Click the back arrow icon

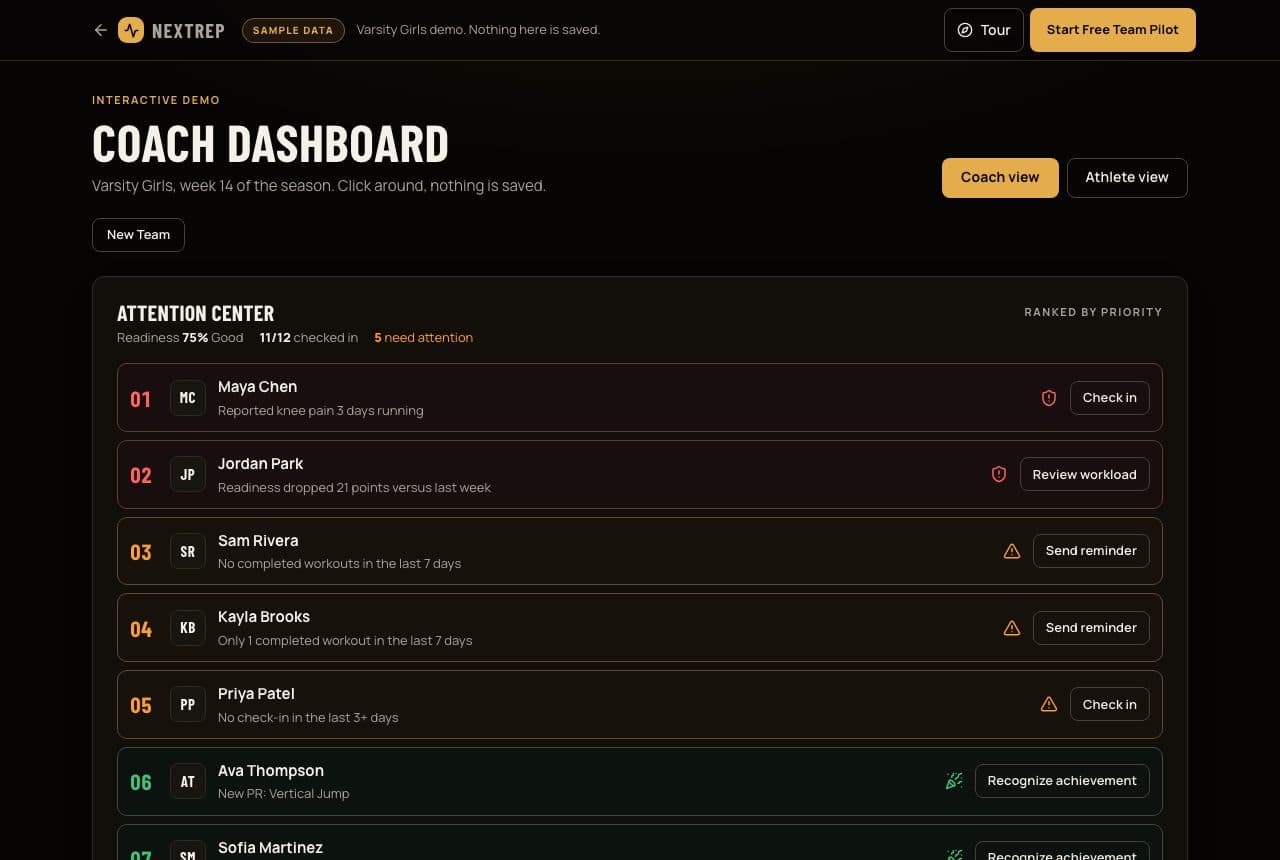(x=100, y=30)
